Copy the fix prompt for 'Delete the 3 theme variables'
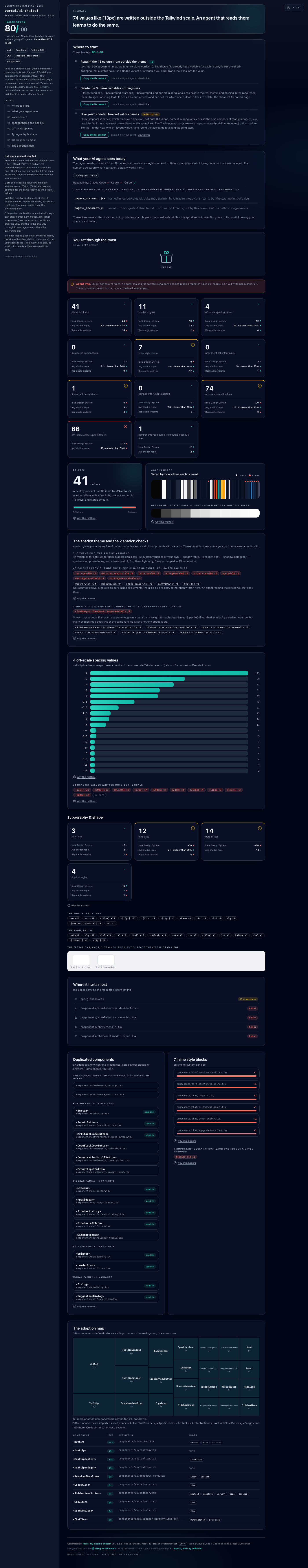 pos(95,104)
